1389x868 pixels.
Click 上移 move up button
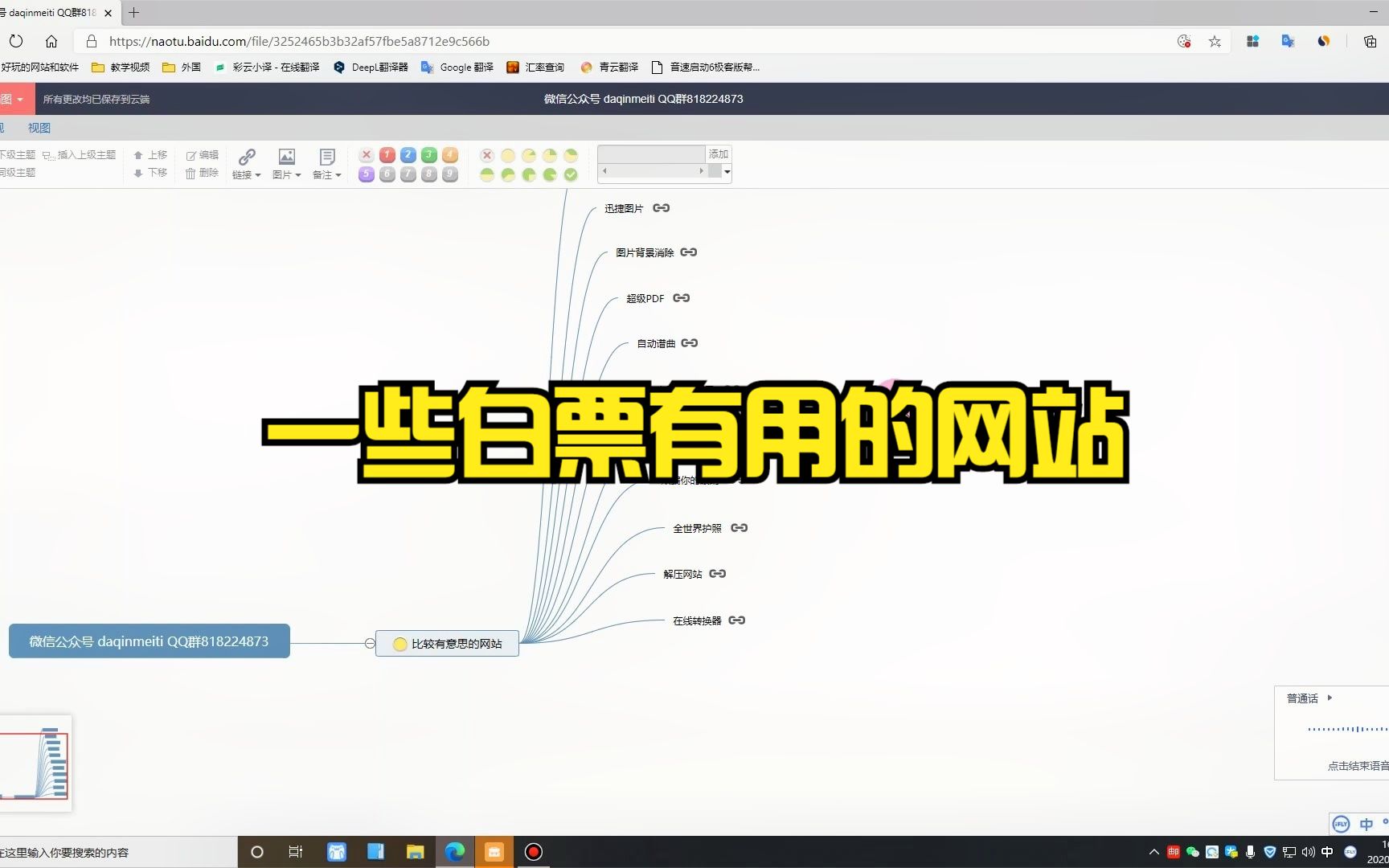click(150, 155)
